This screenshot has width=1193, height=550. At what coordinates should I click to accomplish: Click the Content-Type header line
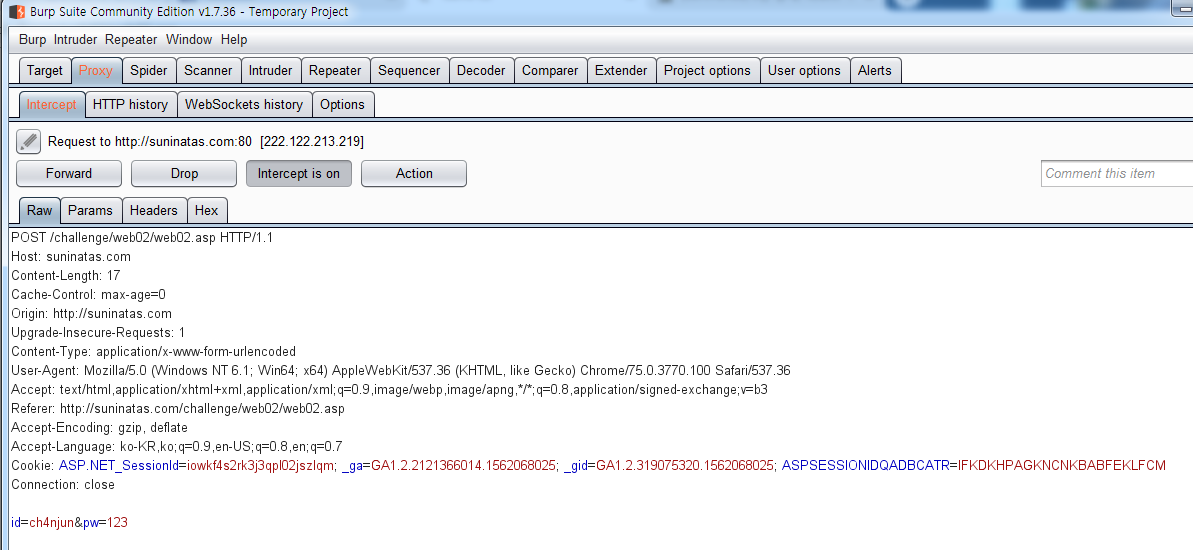coord(154,351)
